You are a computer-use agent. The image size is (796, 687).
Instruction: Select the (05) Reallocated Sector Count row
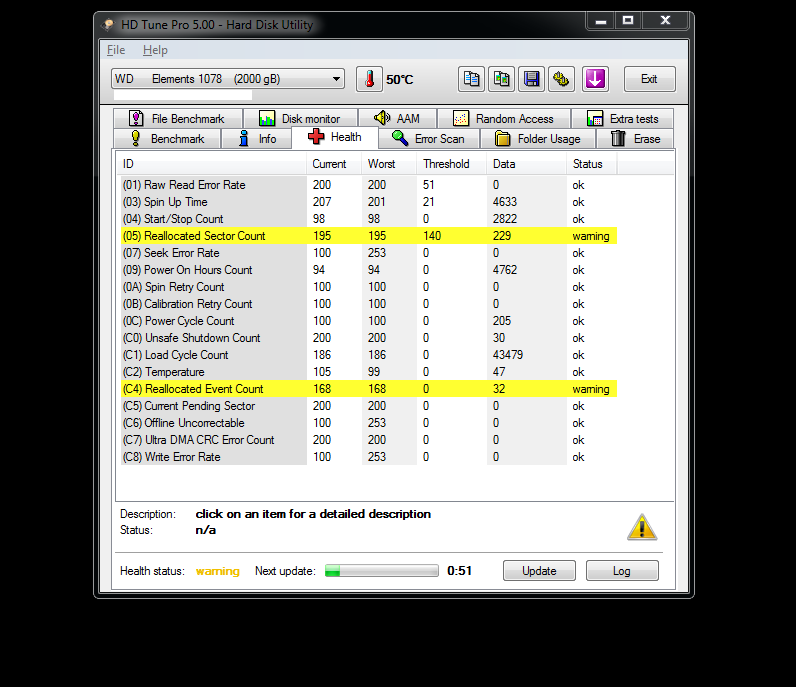(369, 236)
